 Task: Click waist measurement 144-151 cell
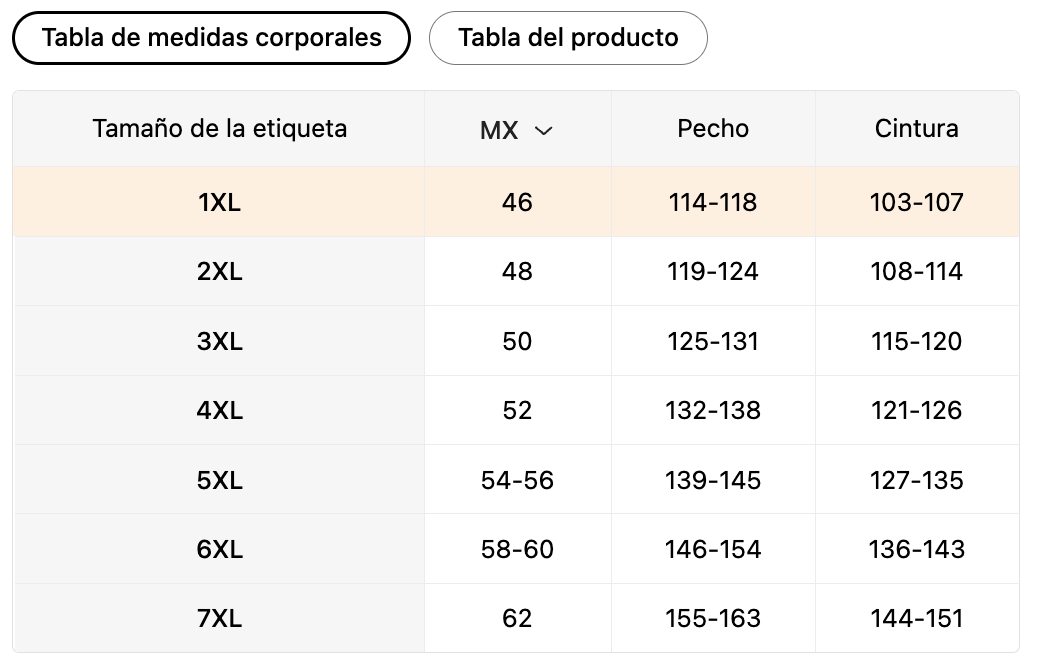(917, 618)
